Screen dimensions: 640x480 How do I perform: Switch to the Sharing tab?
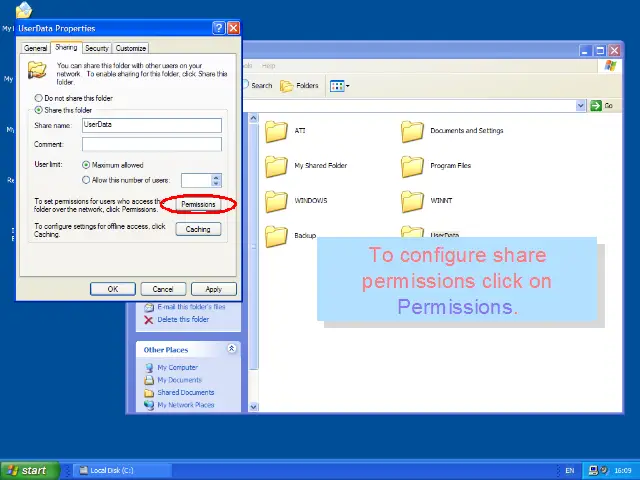(x=66, y=47)
